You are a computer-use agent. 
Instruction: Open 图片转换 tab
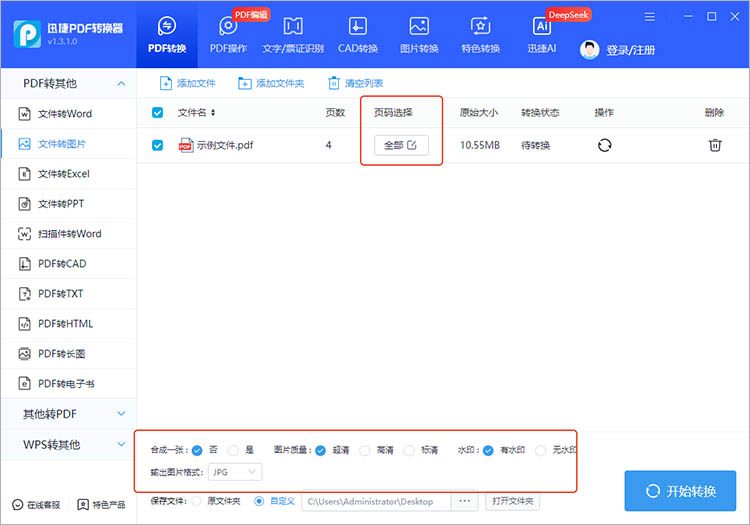tap(419, 35)
